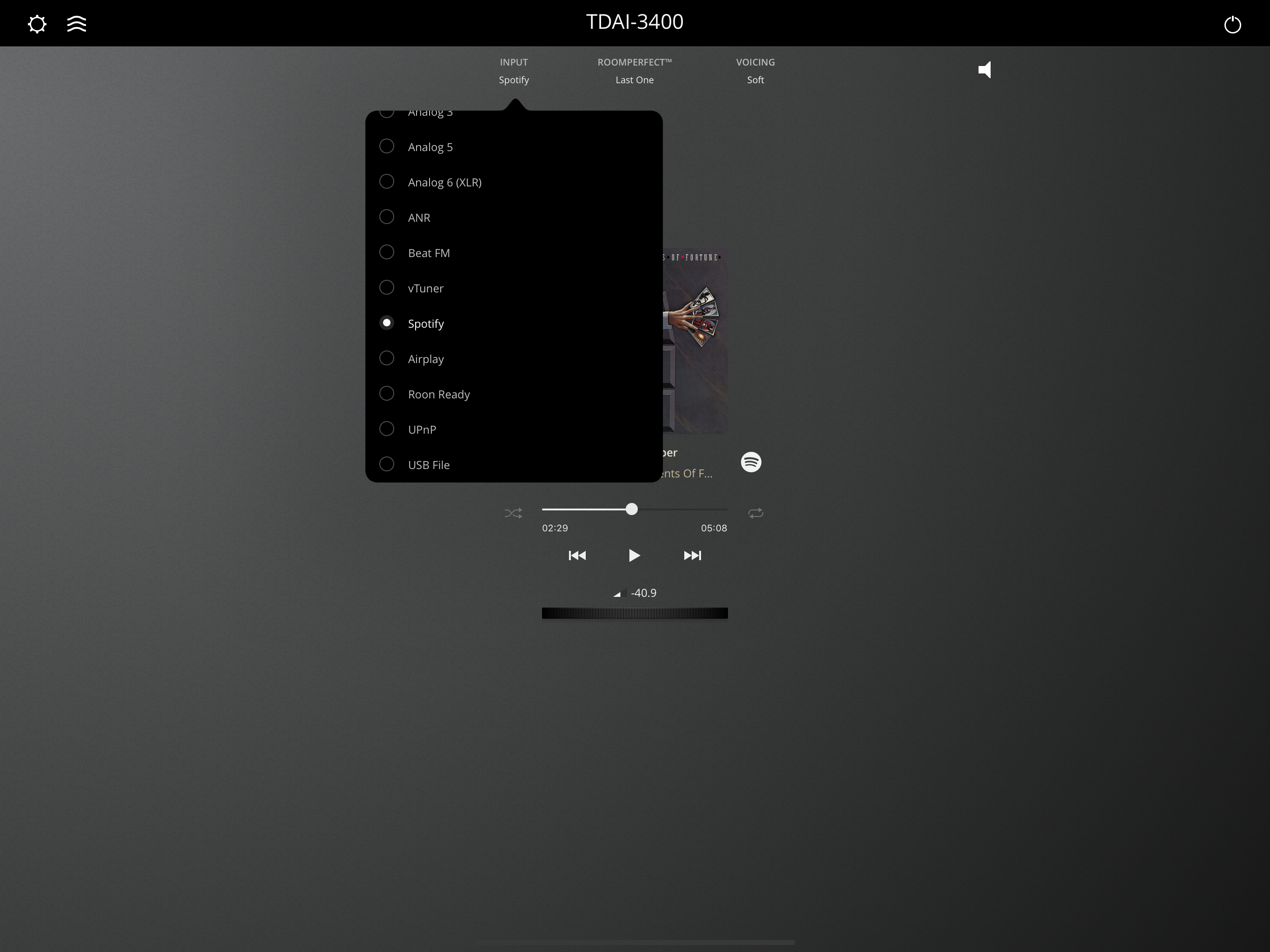Click the USB File label text
Screen dimensions: 1270x952
pos(429,465)
